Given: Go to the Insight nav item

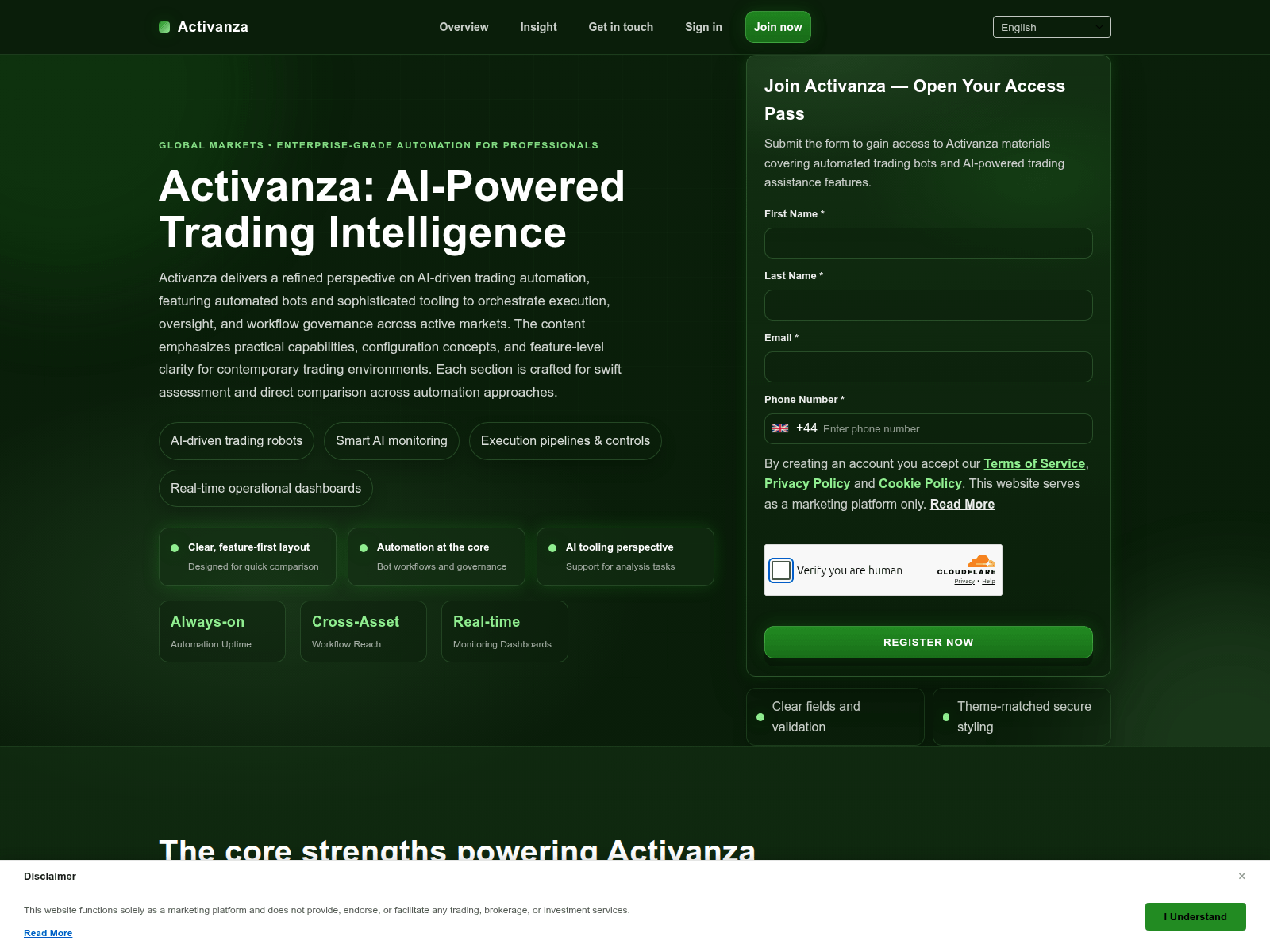Looking at the screenshot, I should tap(538, 27).
